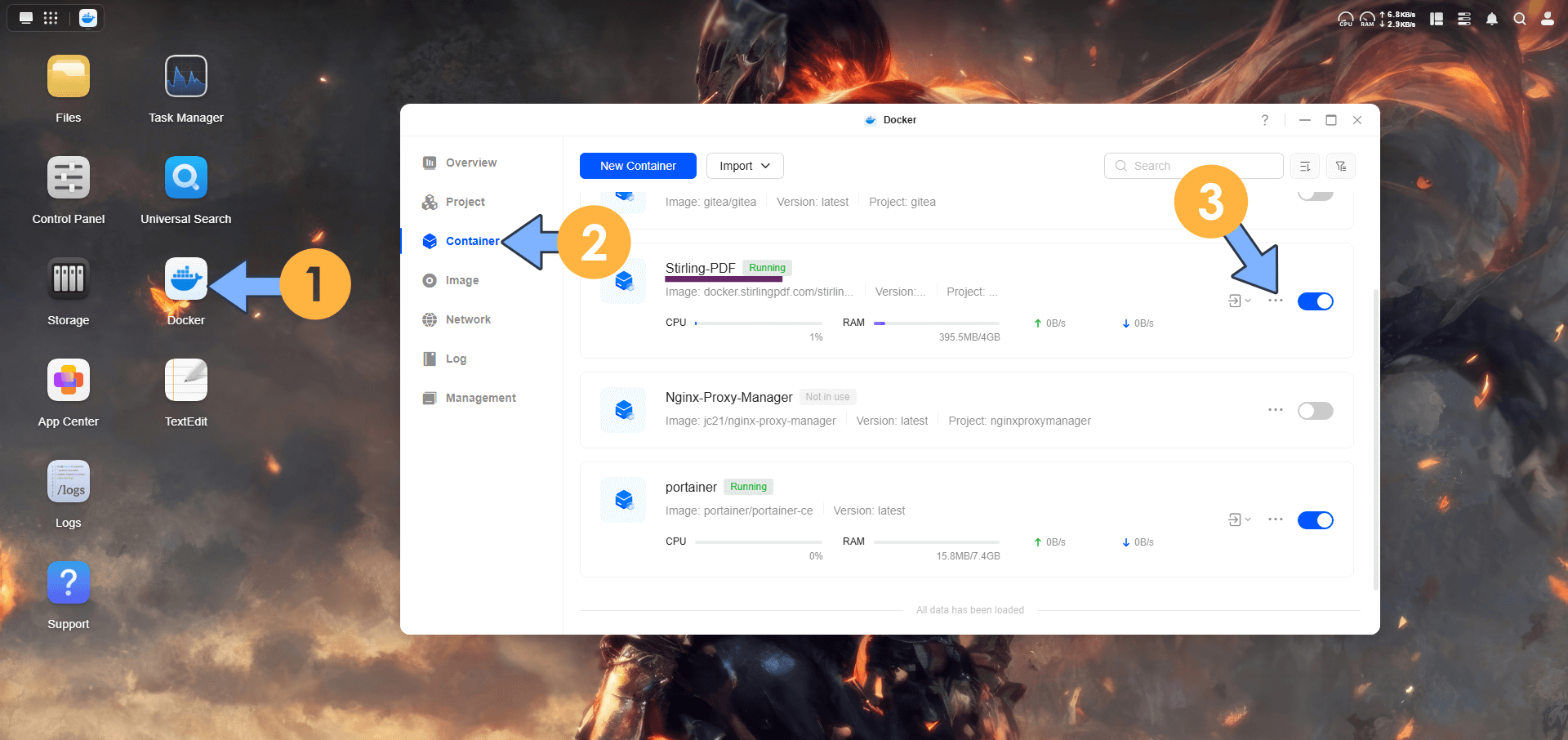The image size is (1568, 740).
Task: Open the TextEdit desktop app
Action: click(x=186, y=381)
